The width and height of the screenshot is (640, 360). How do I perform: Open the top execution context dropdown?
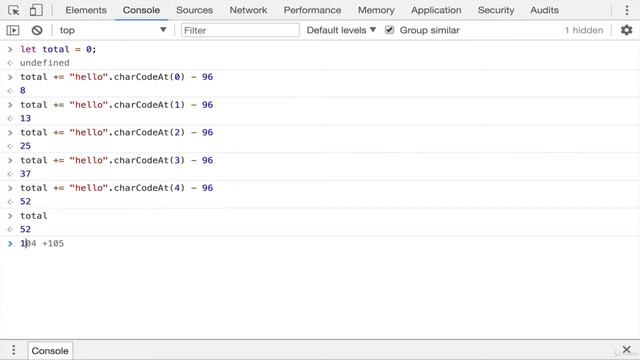[113, 30]
